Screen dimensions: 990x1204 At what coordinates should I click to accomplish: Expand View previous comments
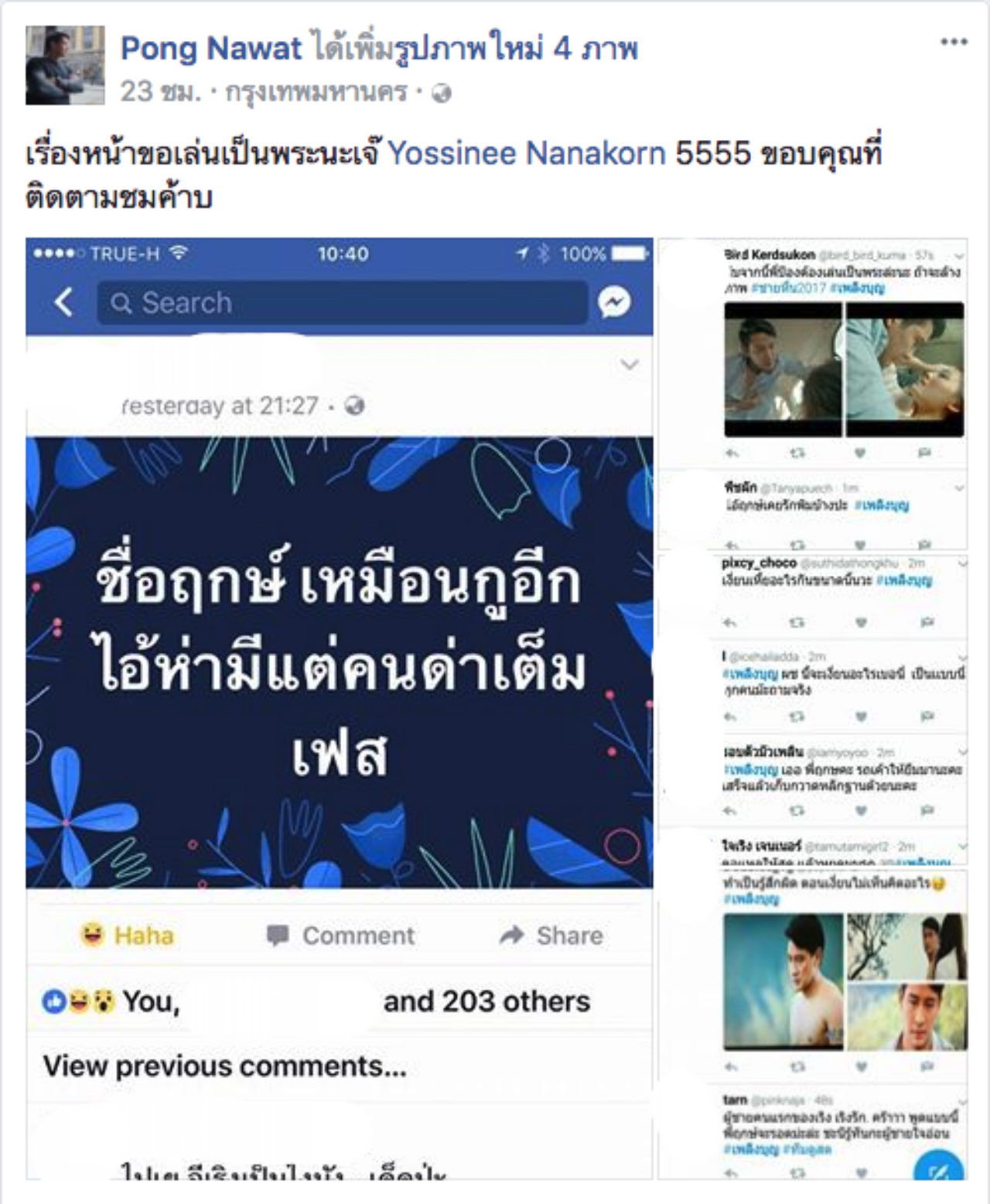coord(224,1066)
